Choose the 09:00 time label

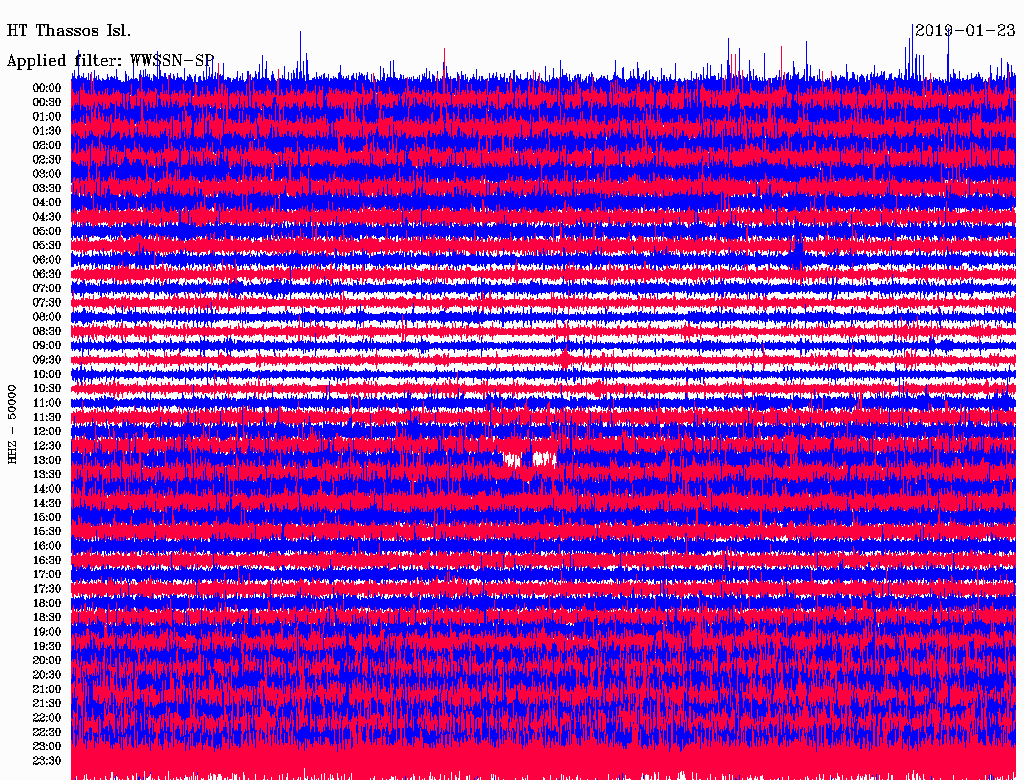click(47, 346)
